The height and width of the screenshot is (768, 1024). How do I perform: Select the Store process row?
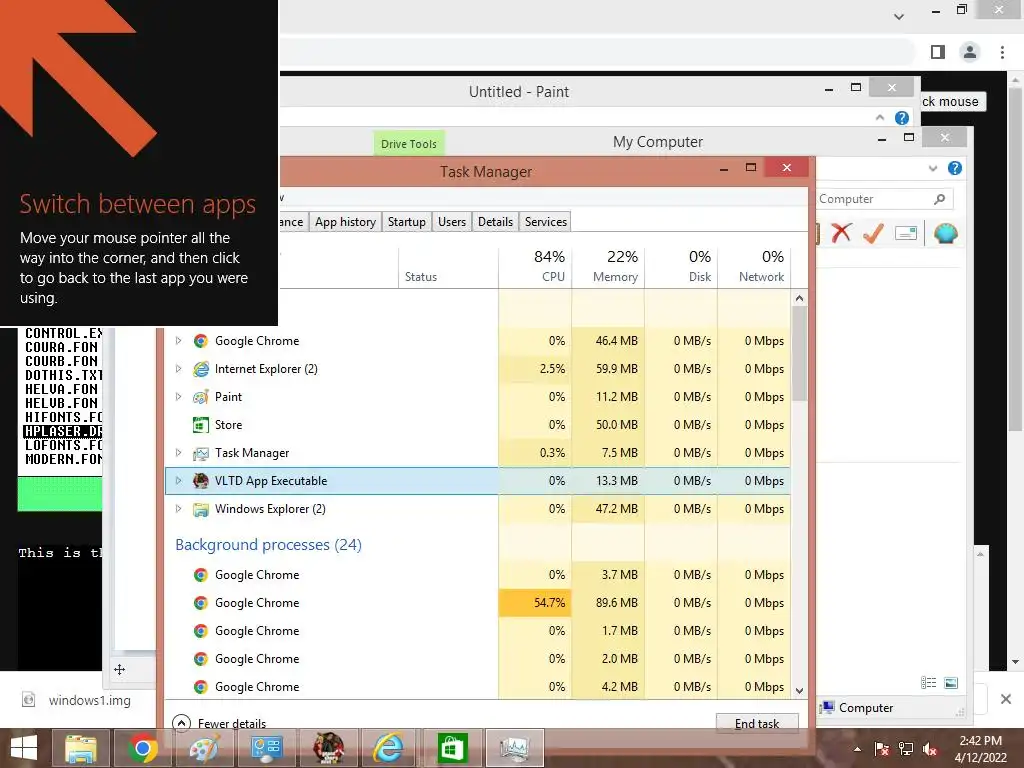[478, 424]
